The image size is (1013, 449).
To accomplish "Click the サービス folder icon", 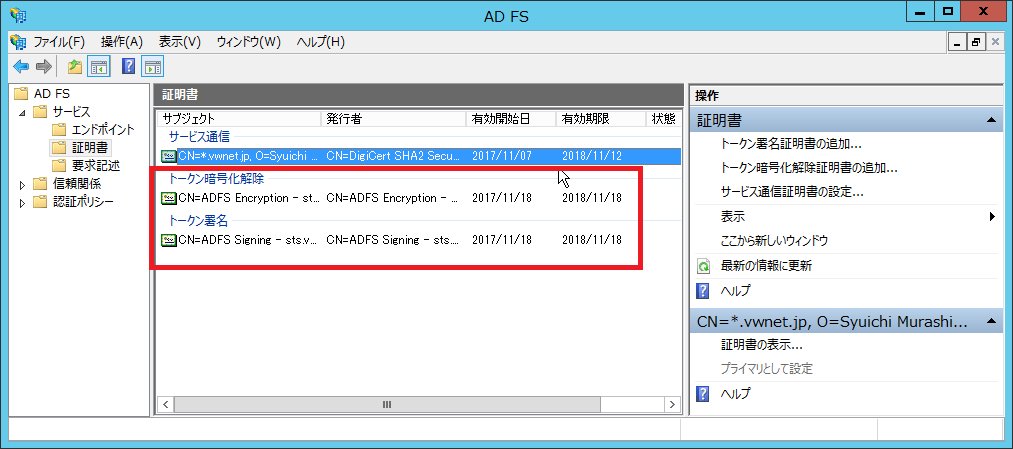I will pyautogui.click(x=41, y=112).
